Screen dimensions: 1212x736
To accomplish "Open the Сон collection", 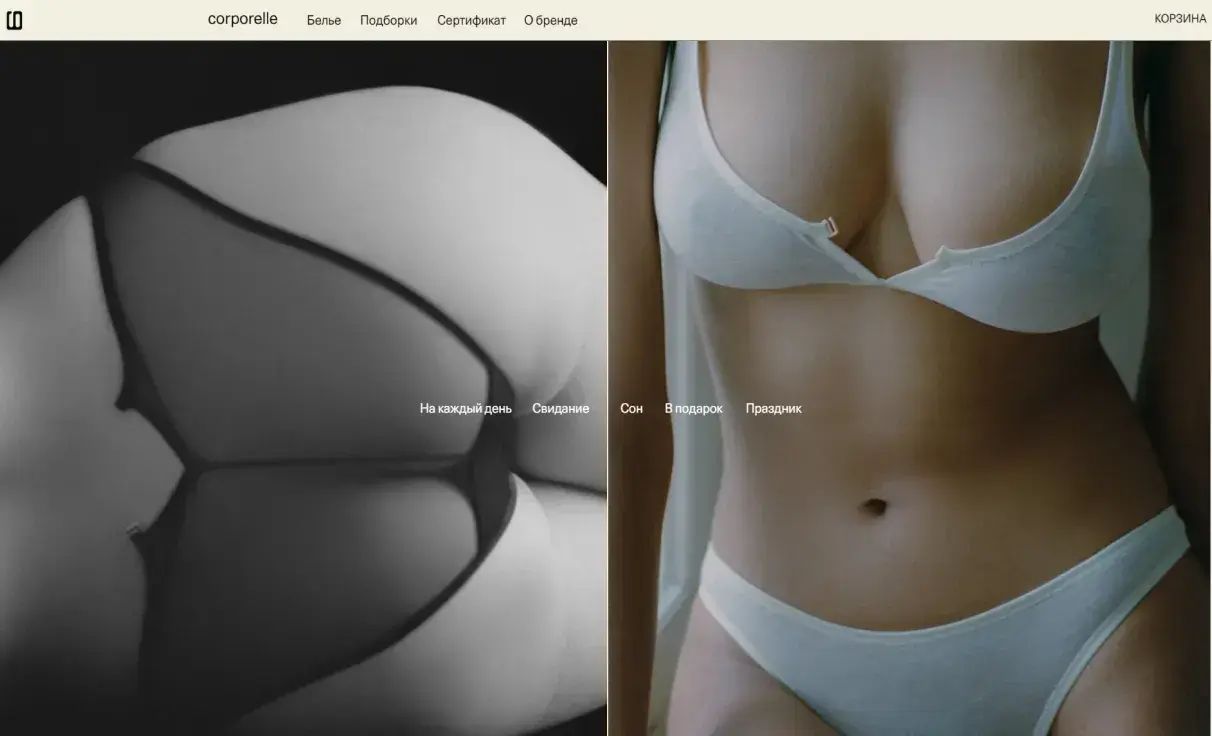I will coord(631,408).
